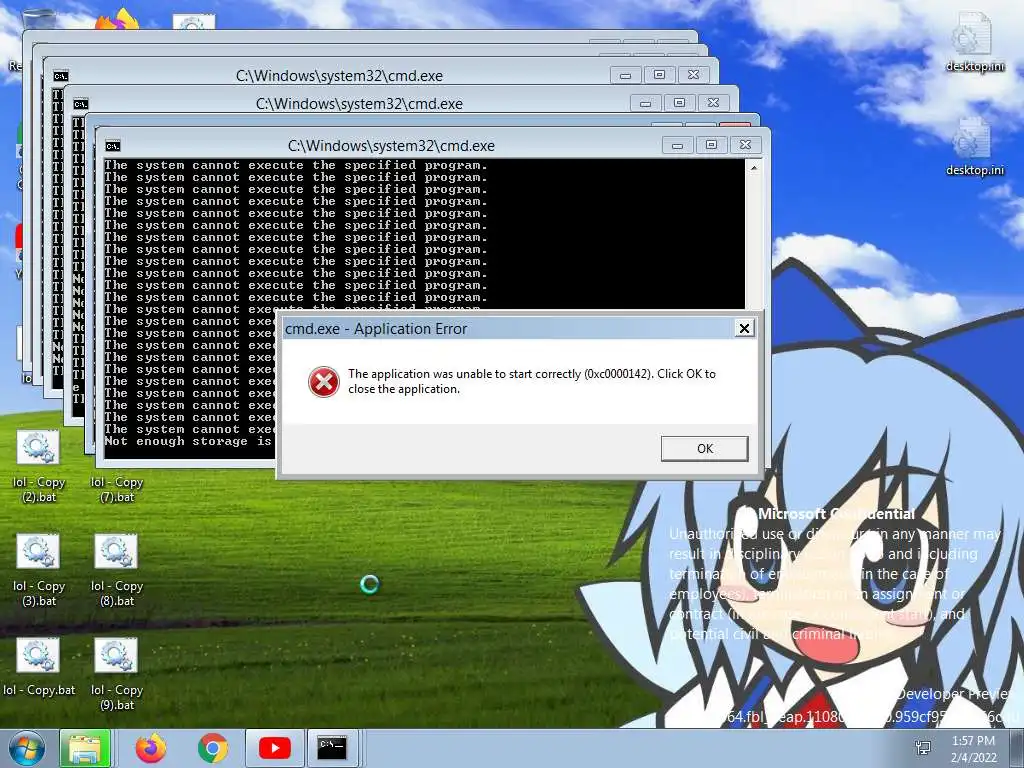
Task: Close the third cmd.exe window
Action: pyautogui.click(x=693, y=75)
